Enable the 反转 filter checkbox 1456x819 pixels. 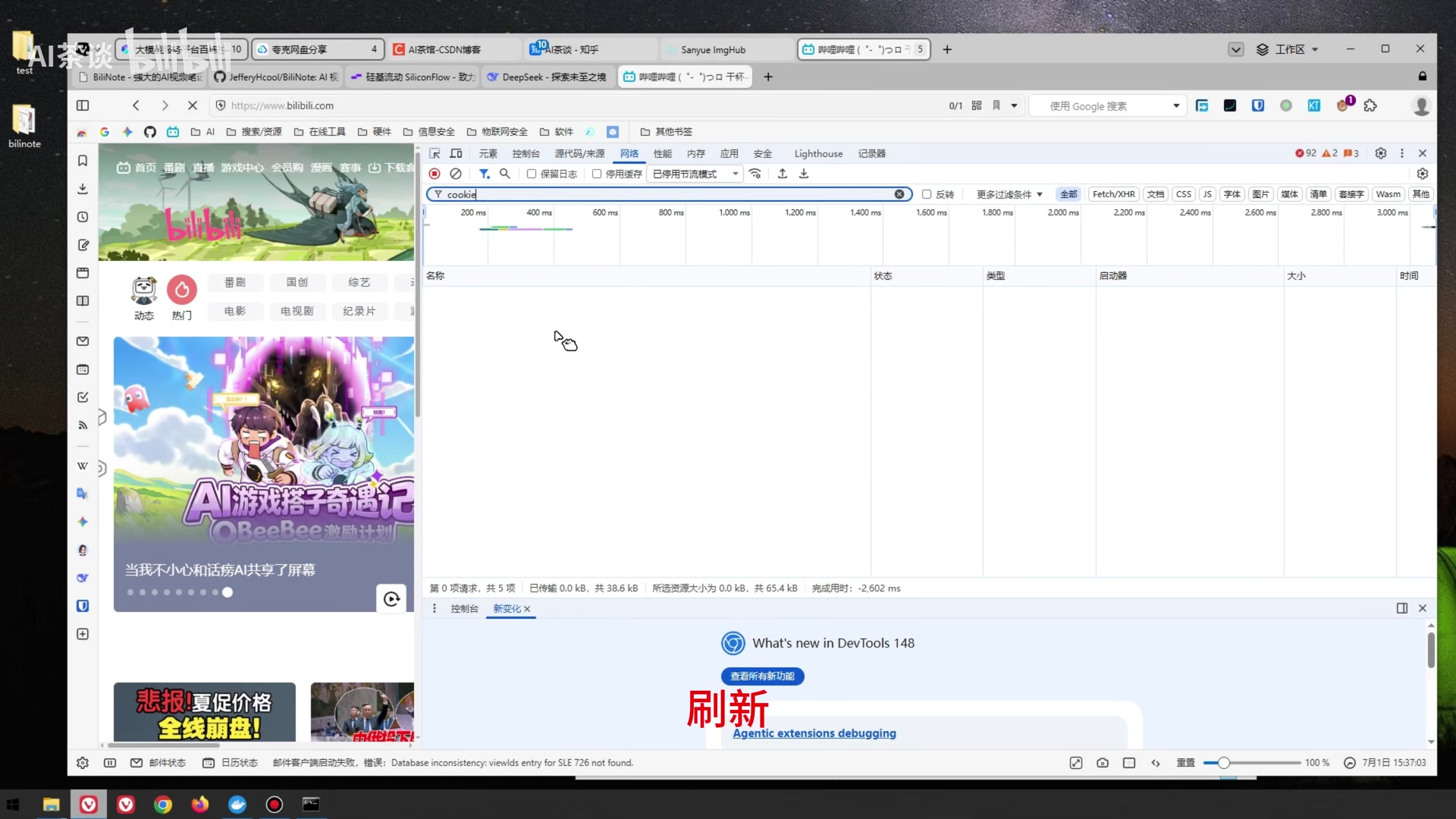927,194
